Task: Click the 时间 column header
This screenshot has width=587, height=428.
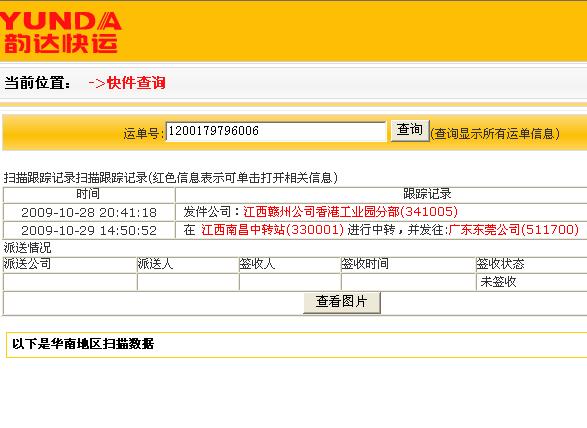Action: point(89,194)
